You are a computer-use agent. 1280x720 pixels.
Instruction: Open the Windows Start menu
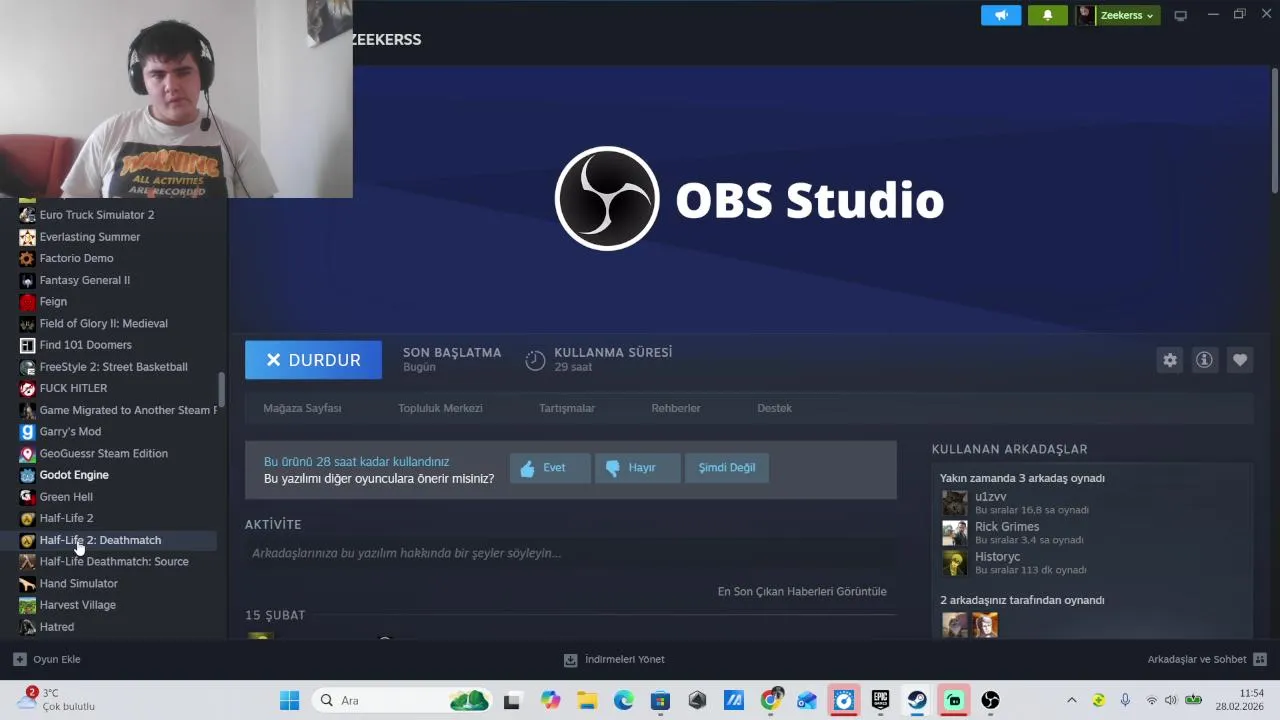290,700
